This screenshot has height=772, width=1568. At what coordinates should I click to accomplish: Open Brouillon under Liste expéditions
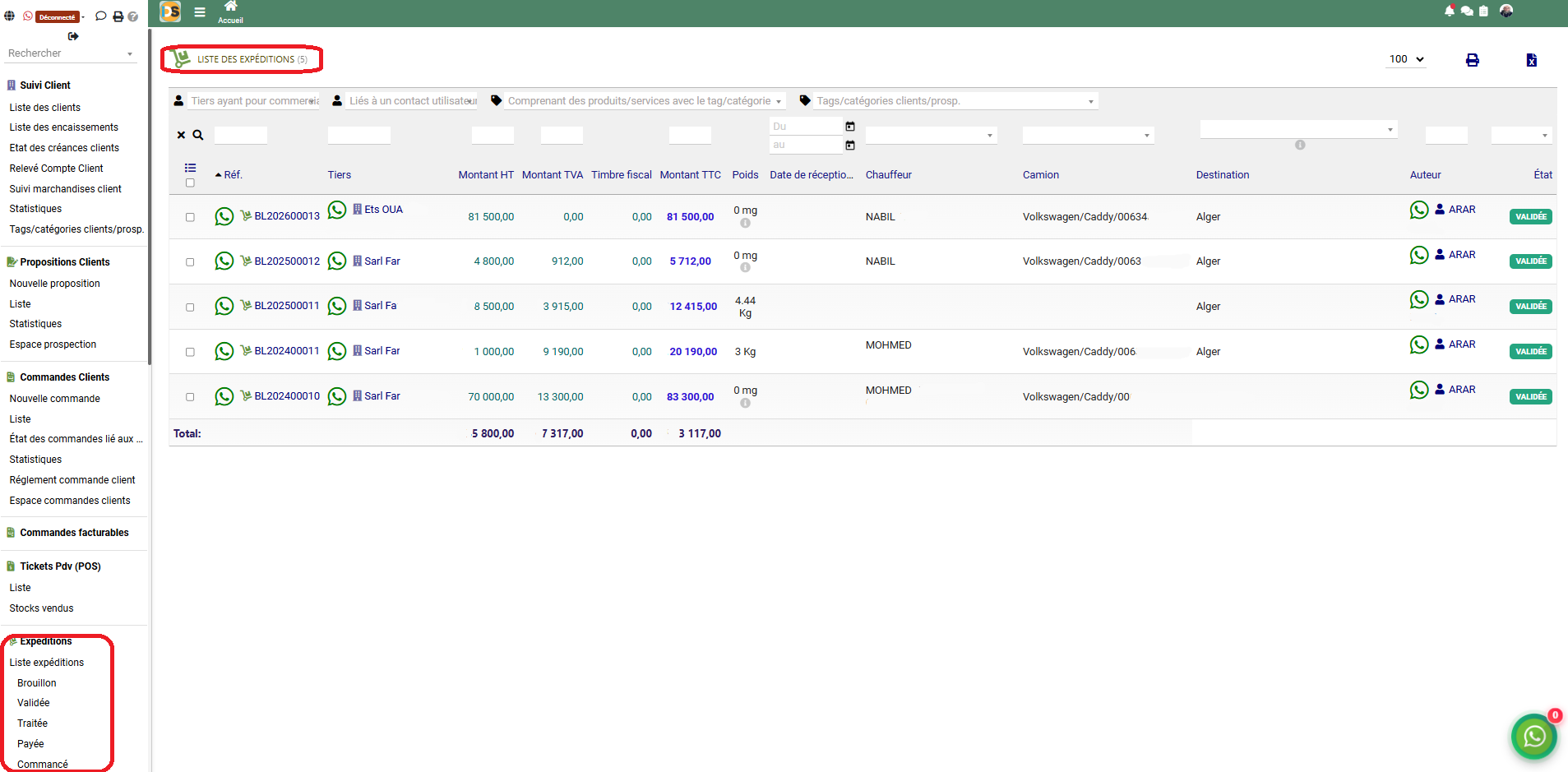[x=37, y=683]
